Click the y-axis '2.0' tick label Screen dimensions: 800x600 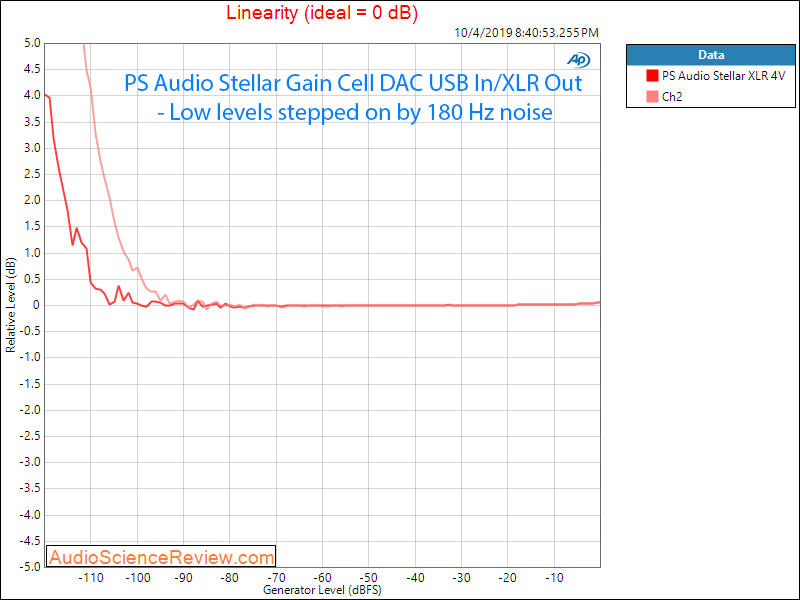coord(32,200)
